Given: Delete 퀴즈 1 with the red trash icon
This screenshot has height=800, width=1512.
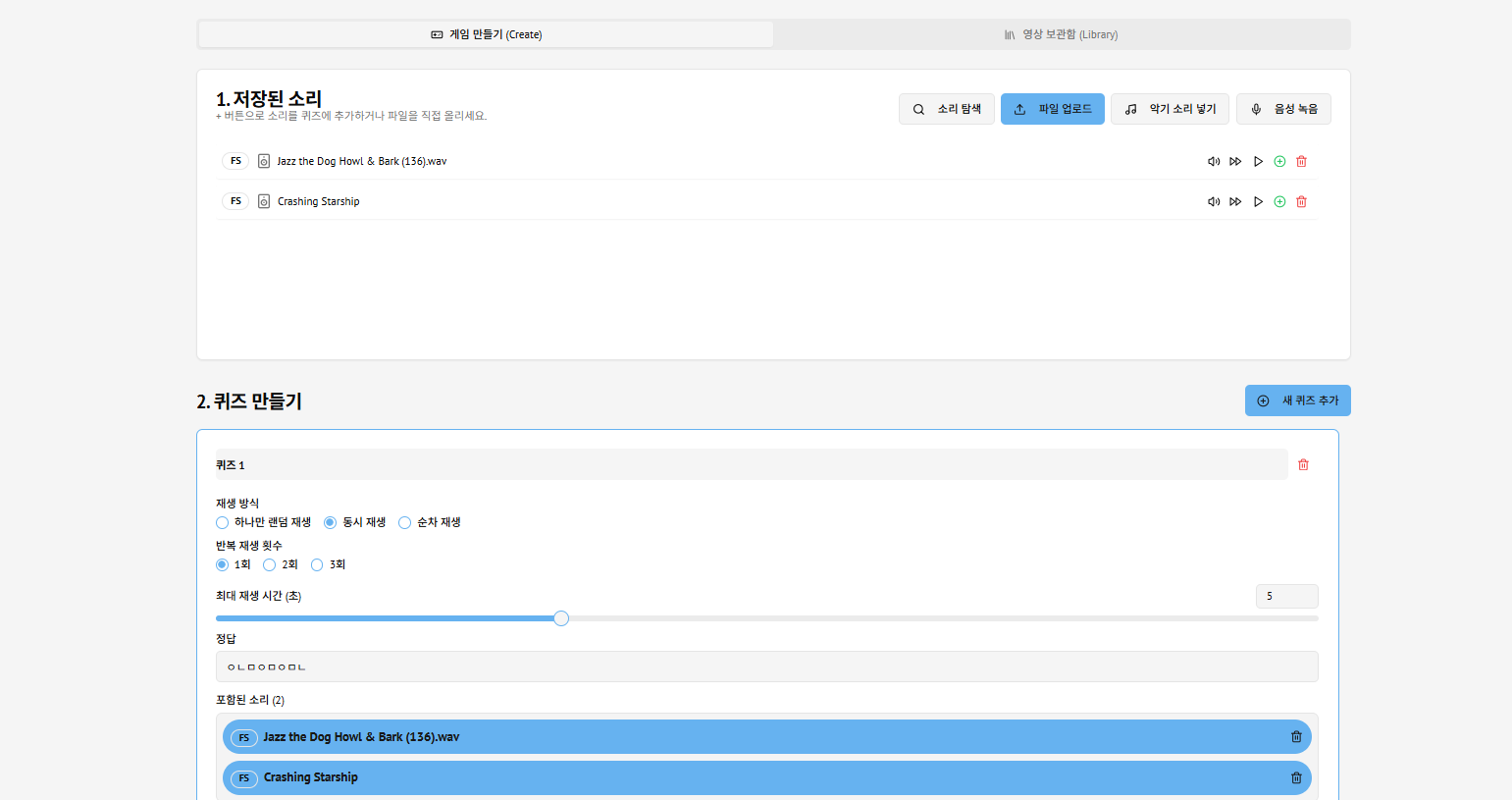Looking at the screenshot, I should pos(1303,464).
